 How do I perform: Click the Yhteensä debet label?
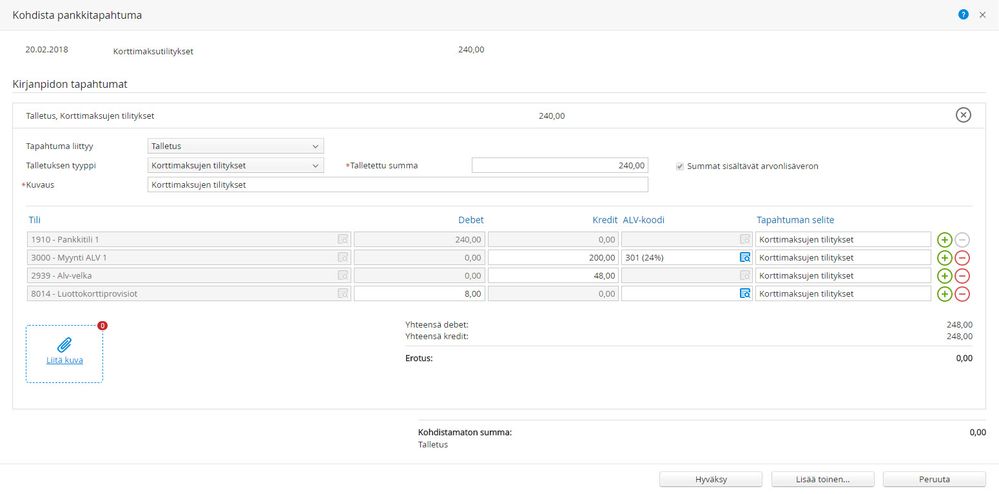click(437, 324)
